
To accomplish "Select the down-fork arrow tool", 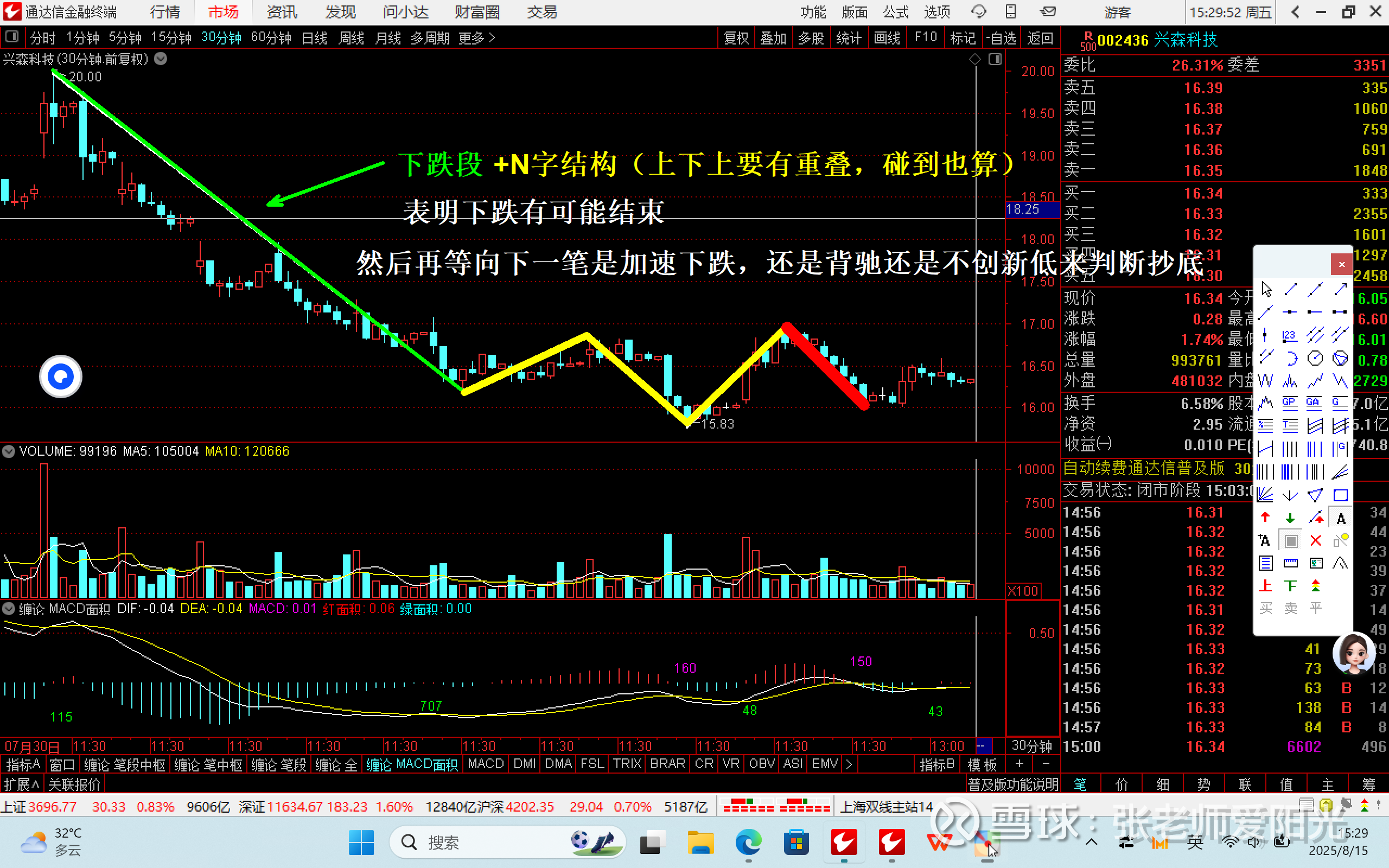I will 1290,495.
